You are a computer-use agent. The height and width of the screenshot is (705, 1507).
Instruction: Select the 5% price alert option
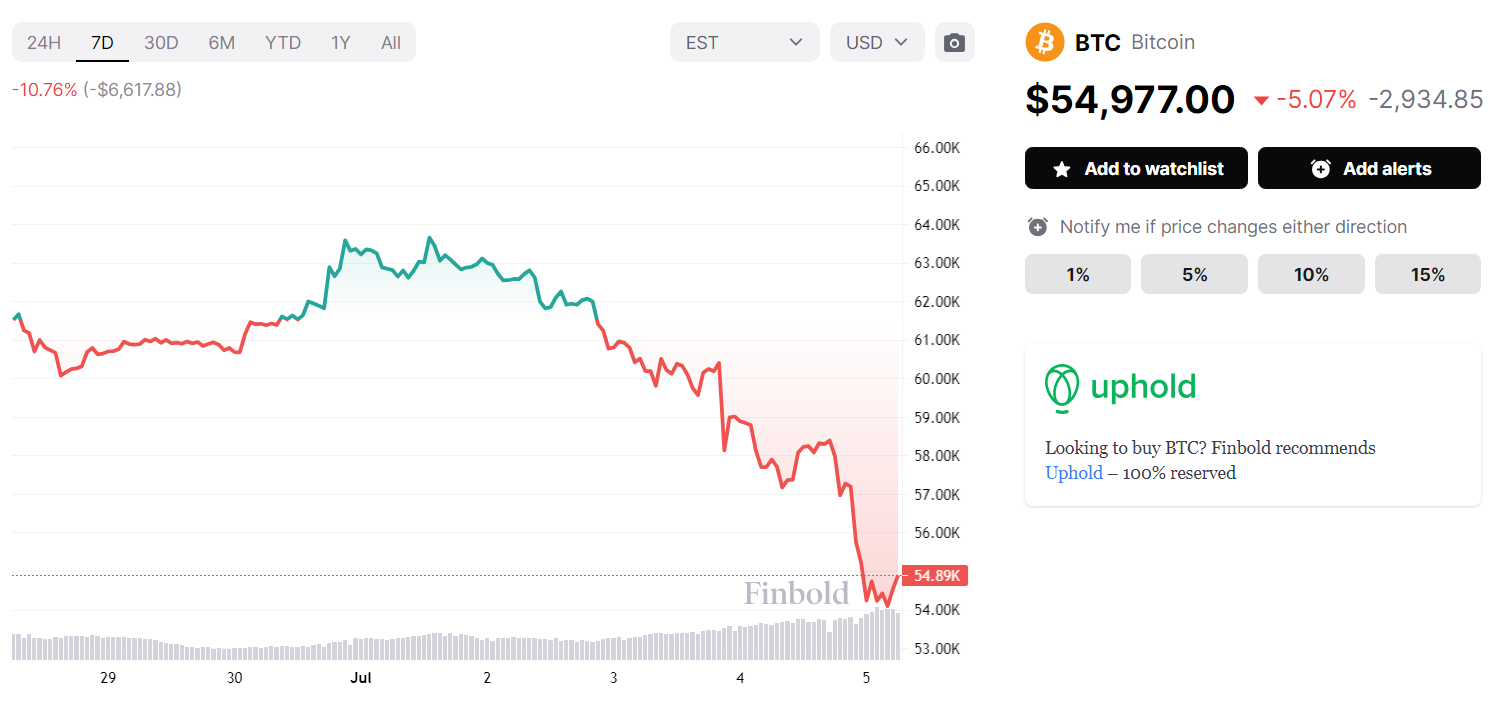pos(1195,274)
